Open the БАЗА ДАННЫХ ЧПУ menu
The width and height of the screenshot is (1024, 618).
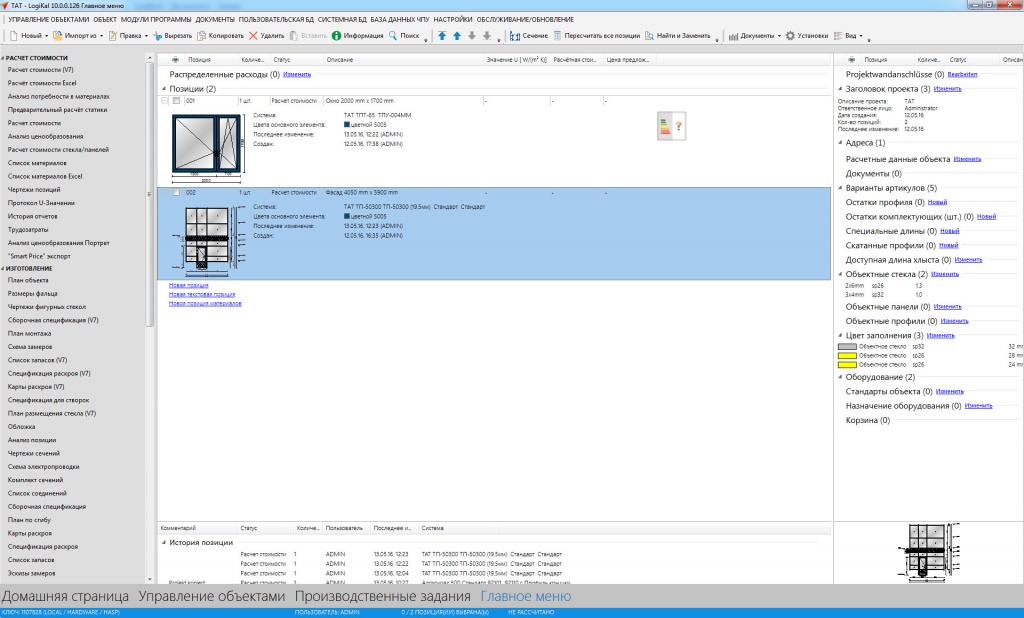tap(400, 20)
